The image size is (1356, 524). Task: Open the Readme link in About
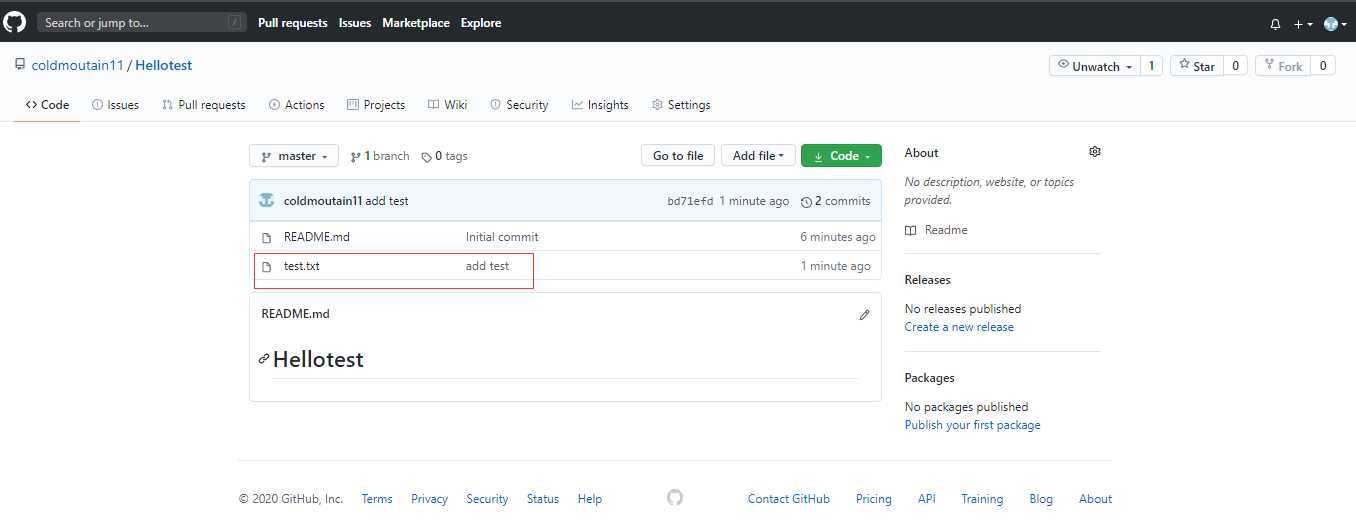(936, 230)
